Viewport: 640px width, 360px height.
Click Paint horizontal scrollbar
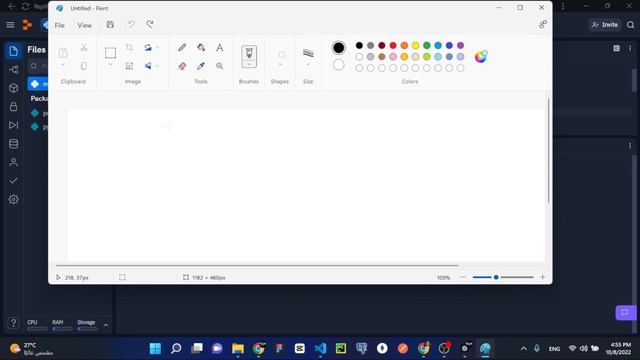click(x=257, y=265)
